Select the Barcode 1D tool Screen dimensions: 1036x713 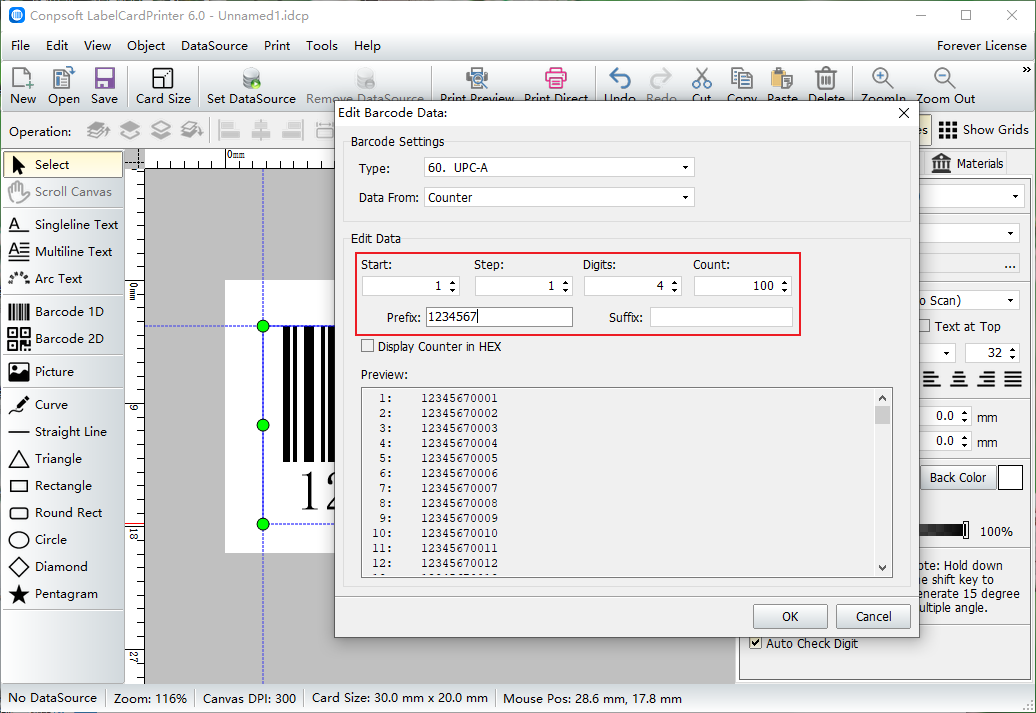(63, 311)
